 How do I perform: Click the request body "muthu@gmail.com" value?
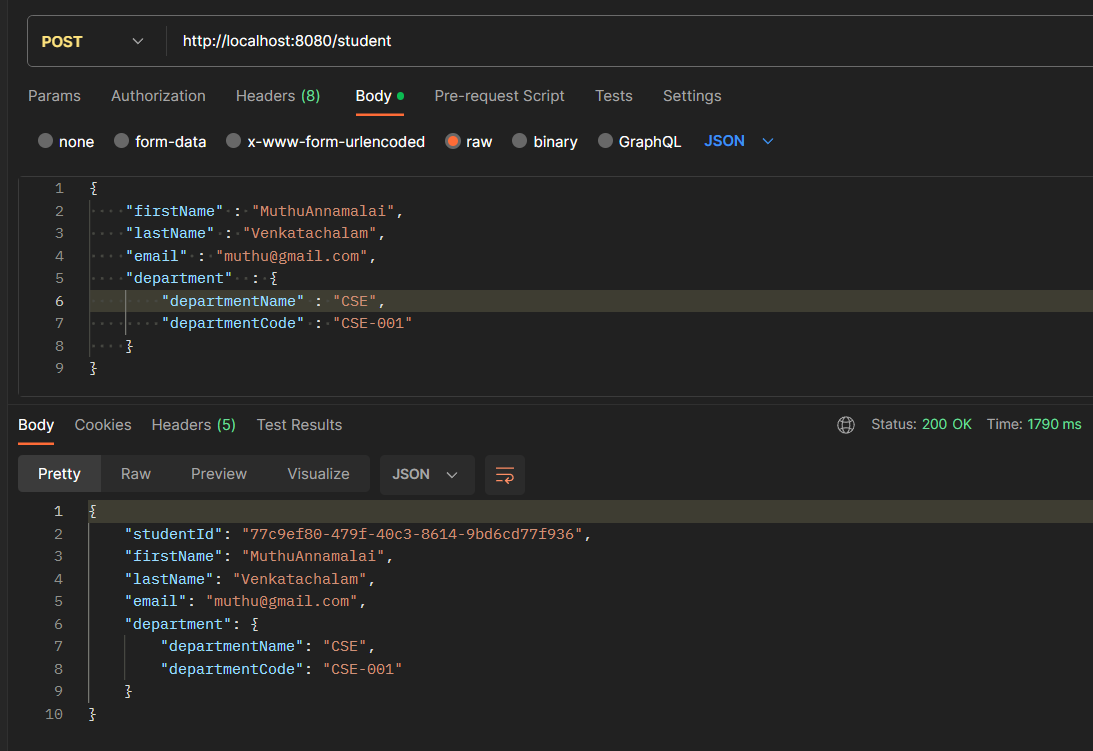291,256
